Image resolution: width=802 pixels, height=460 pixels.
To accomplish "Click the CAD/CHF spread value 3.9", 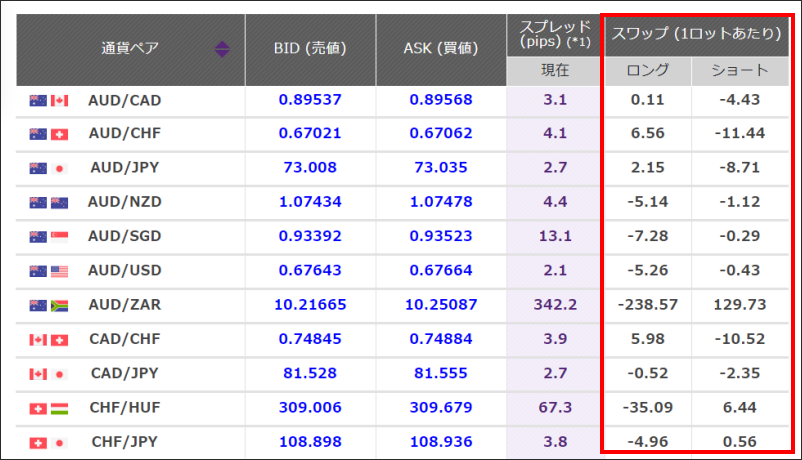I will [554, 339].
